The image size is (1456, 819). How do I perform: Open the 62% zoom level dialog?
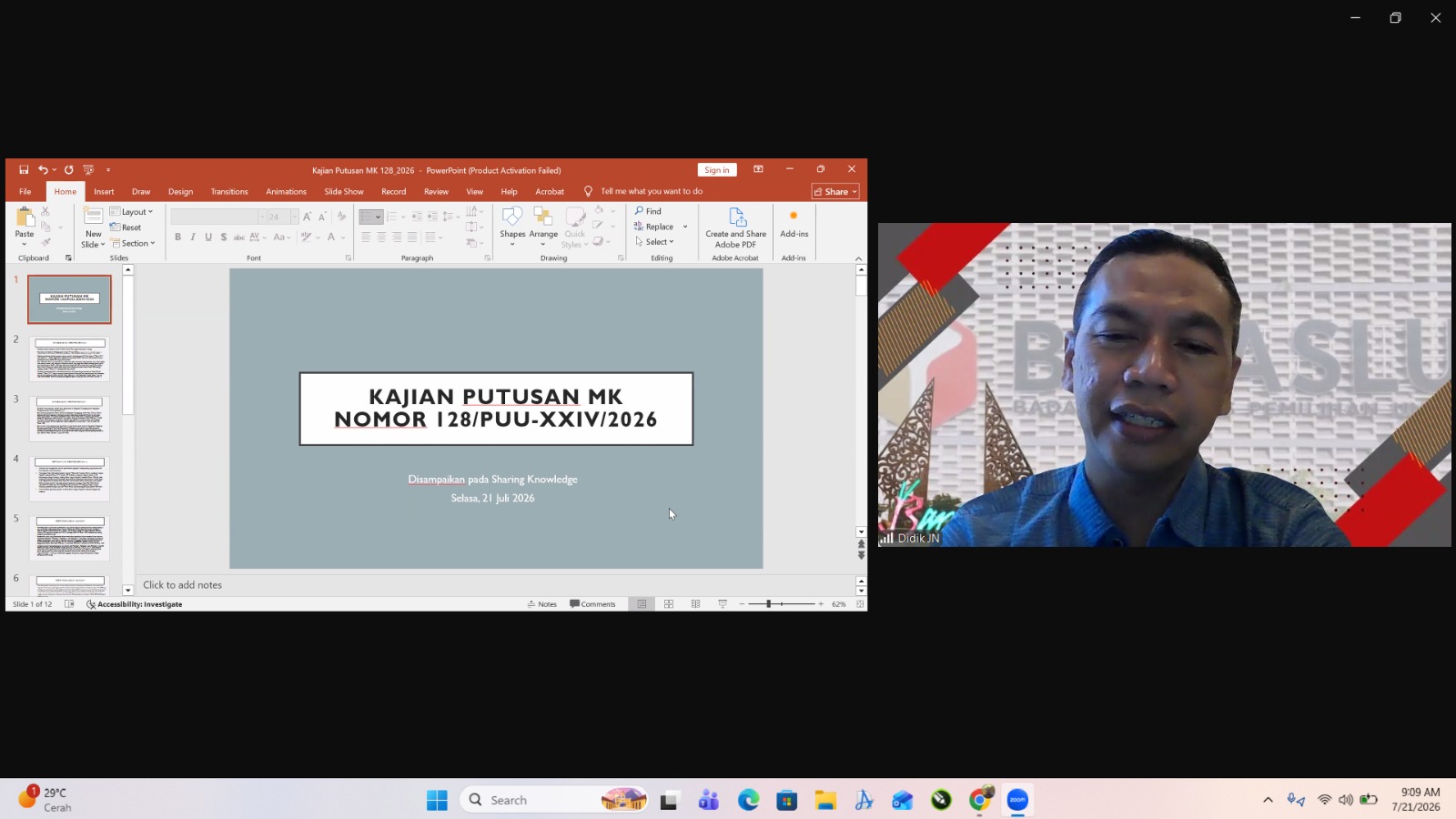click(839, 604)
